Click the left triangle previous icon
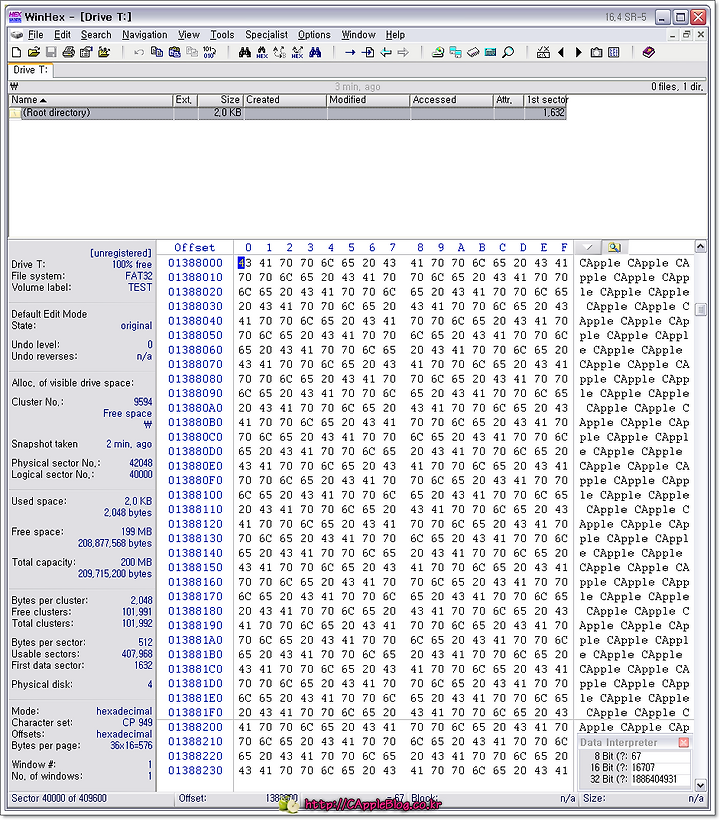 [x=561, y=52]
